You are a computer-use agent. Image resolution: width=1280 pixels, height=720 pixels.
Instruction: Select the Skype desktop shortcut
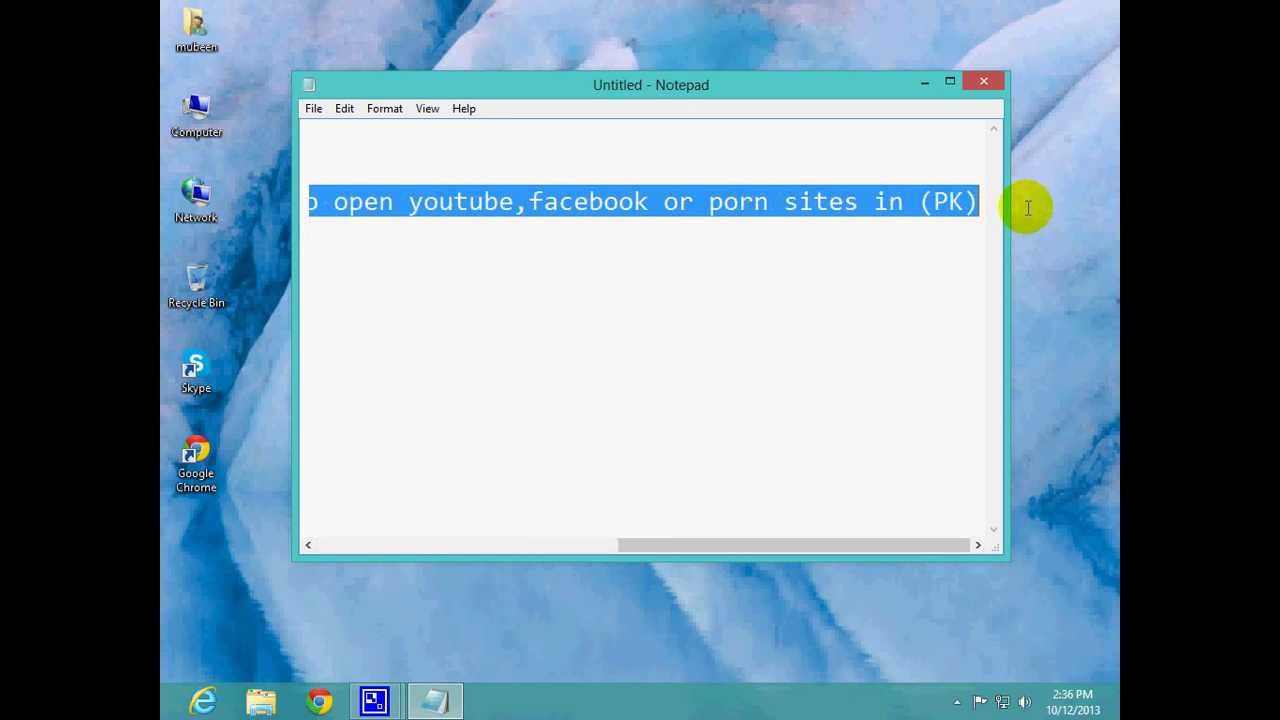(x=196, y=372)
